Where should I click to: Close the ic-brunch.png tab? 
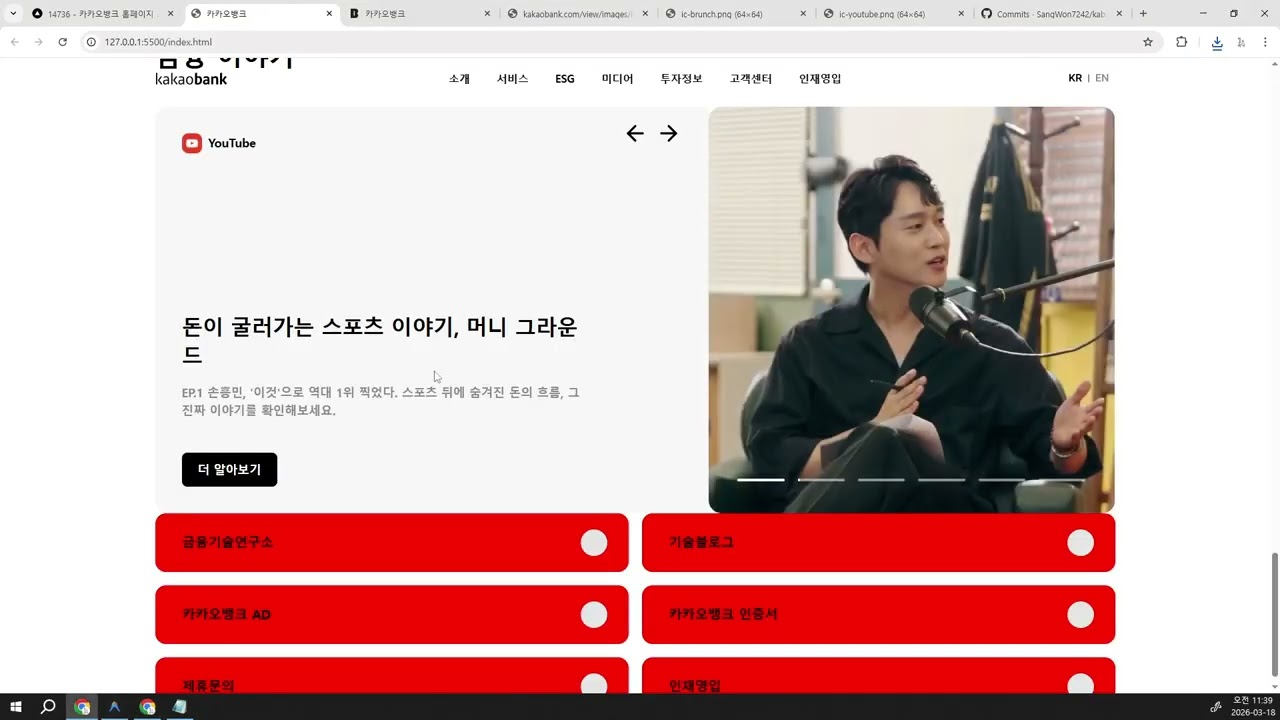point(802,14)
